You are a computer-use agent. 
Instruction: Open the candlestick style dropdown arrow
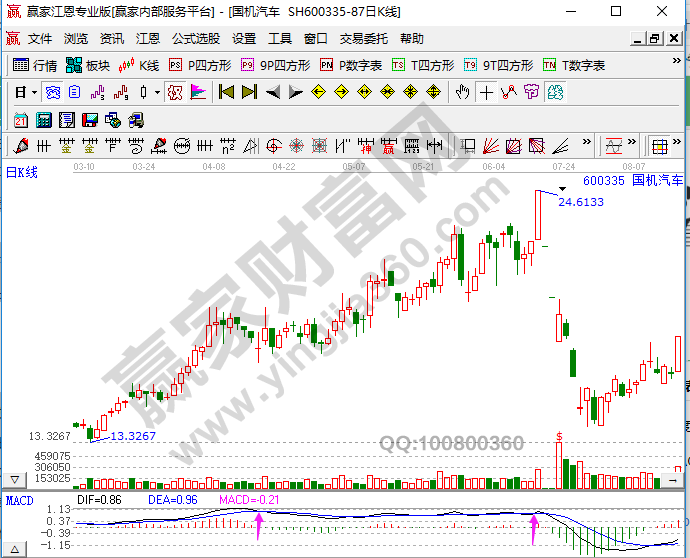(x=156, y=92)
